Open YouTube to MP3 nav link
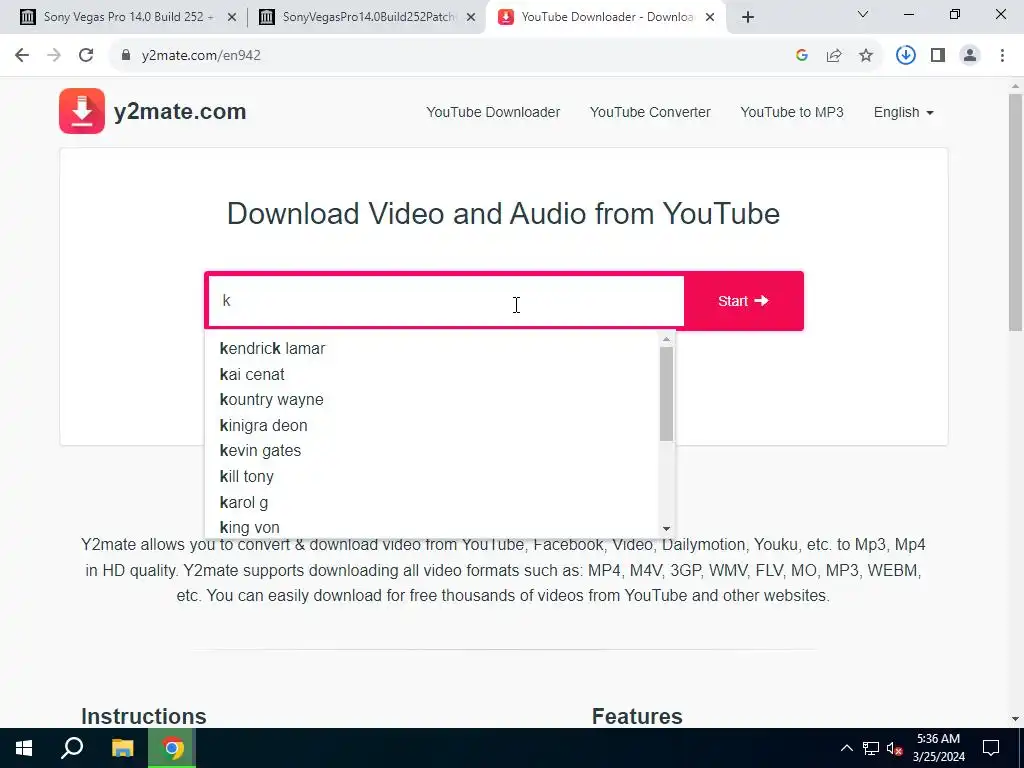 pos(792,112)
